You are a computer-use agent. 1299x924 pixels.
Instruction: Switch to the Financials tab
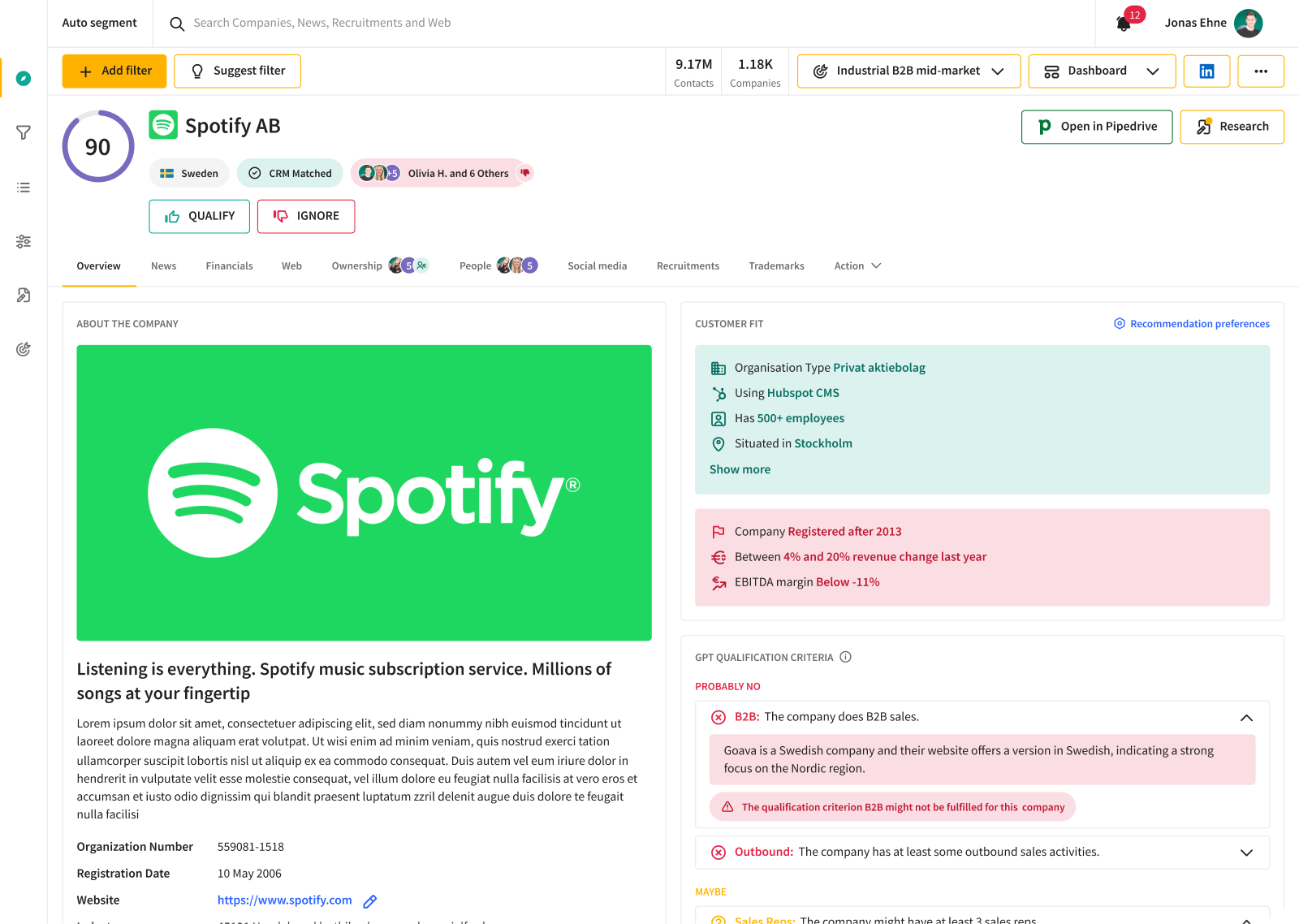click(229, 266)
